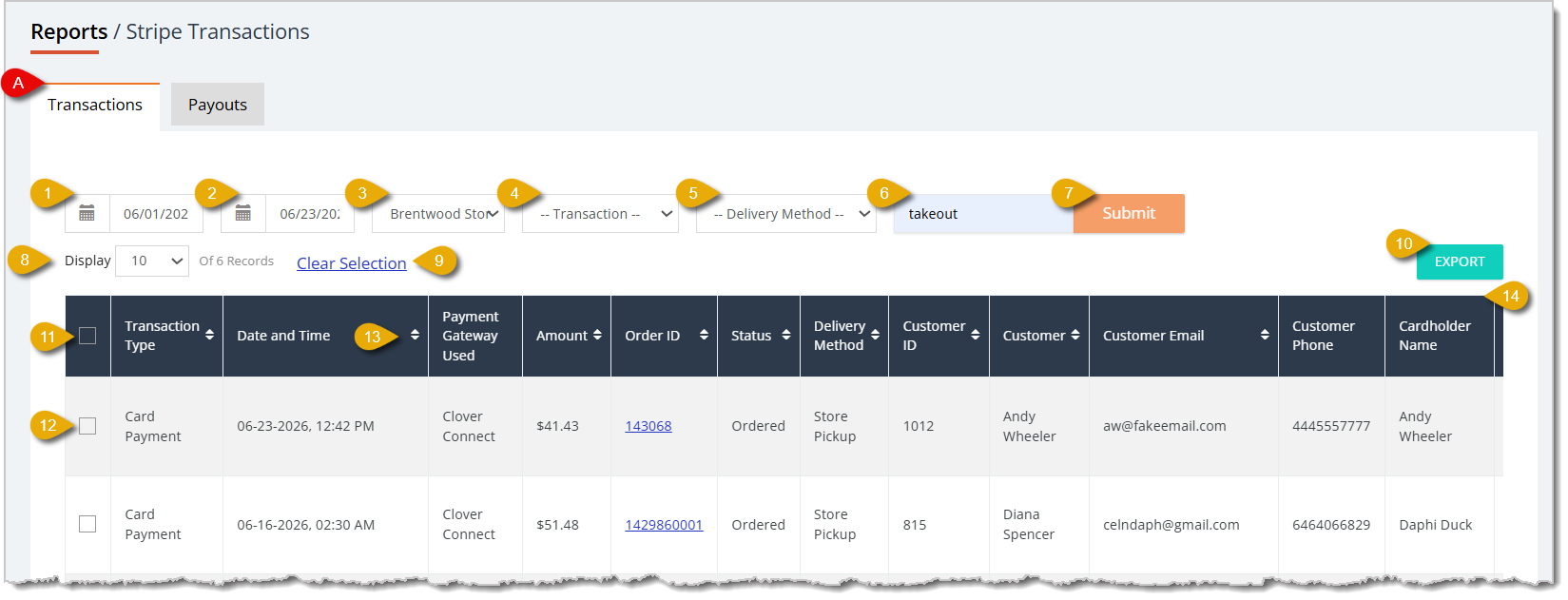Click the end date field 06/23/202
Screen dimensions: 1568x600
click(x=310, y=213)
